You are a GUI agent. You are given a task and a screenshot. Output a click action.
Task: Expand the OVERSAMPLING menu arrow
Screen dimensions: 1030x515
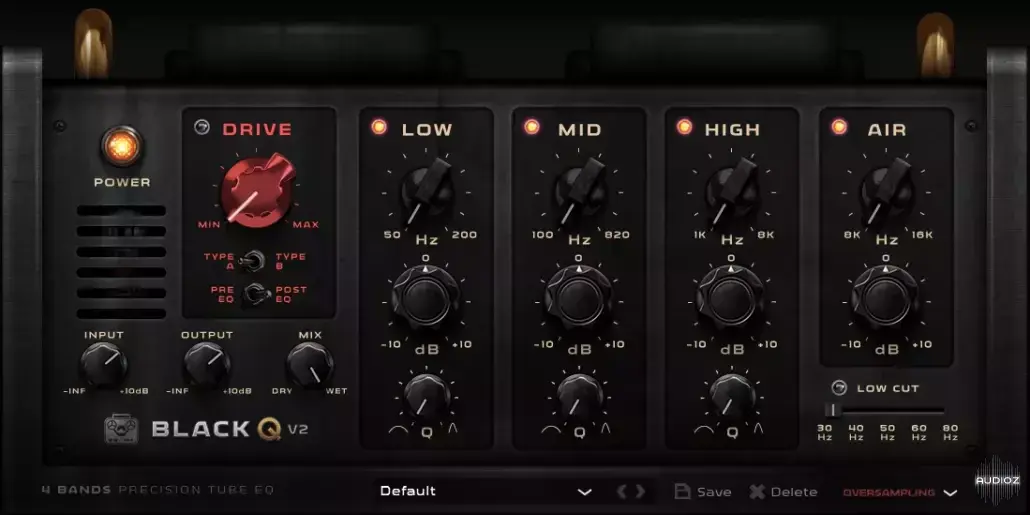click(x=950, y=493)
